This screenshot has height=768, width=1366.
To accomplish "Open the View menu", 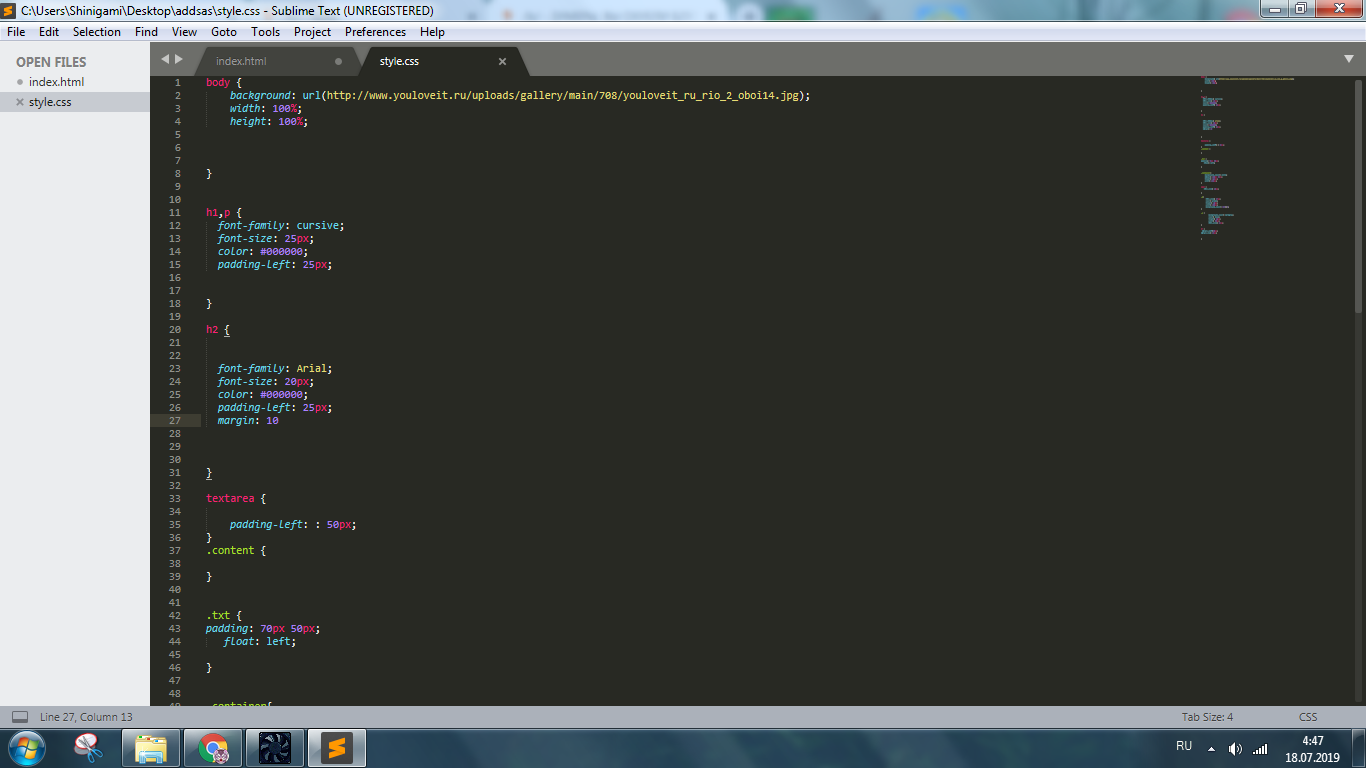I will tap(184, 32).
